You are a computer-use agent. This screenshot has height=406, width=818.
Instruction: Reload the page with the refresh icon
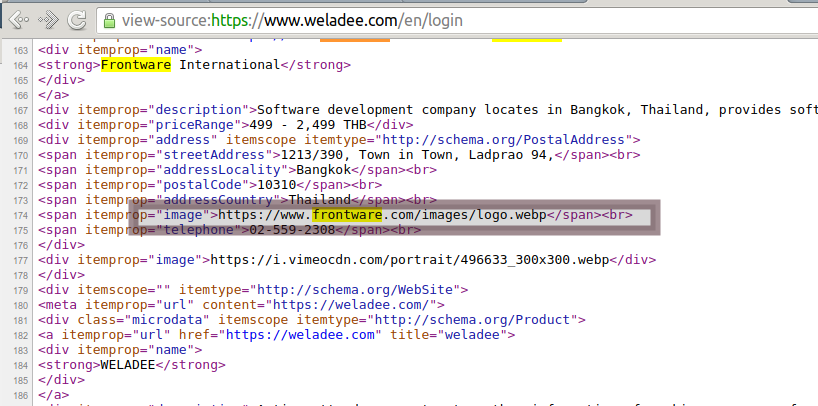[77, 20]
